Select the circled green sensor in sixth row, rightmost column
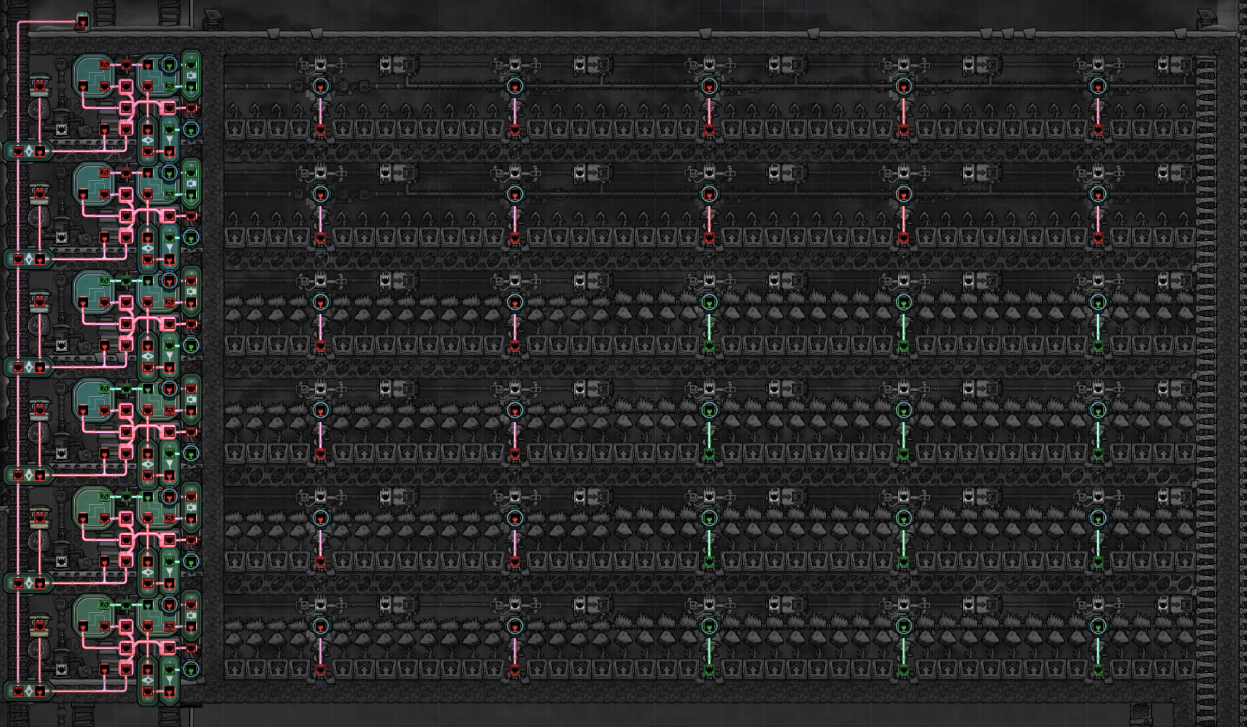The image size is (1247, 727). click(x=1097, y=626)
